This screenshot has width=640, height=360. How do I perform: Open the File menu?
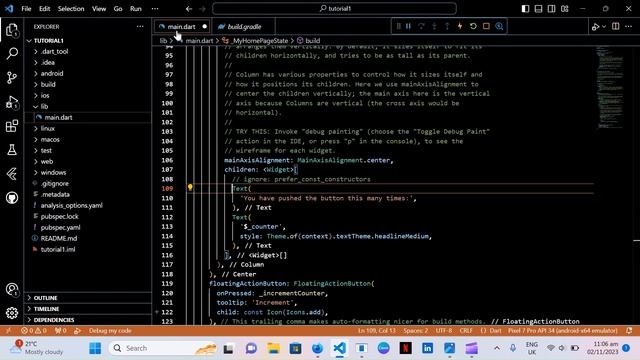26,9
